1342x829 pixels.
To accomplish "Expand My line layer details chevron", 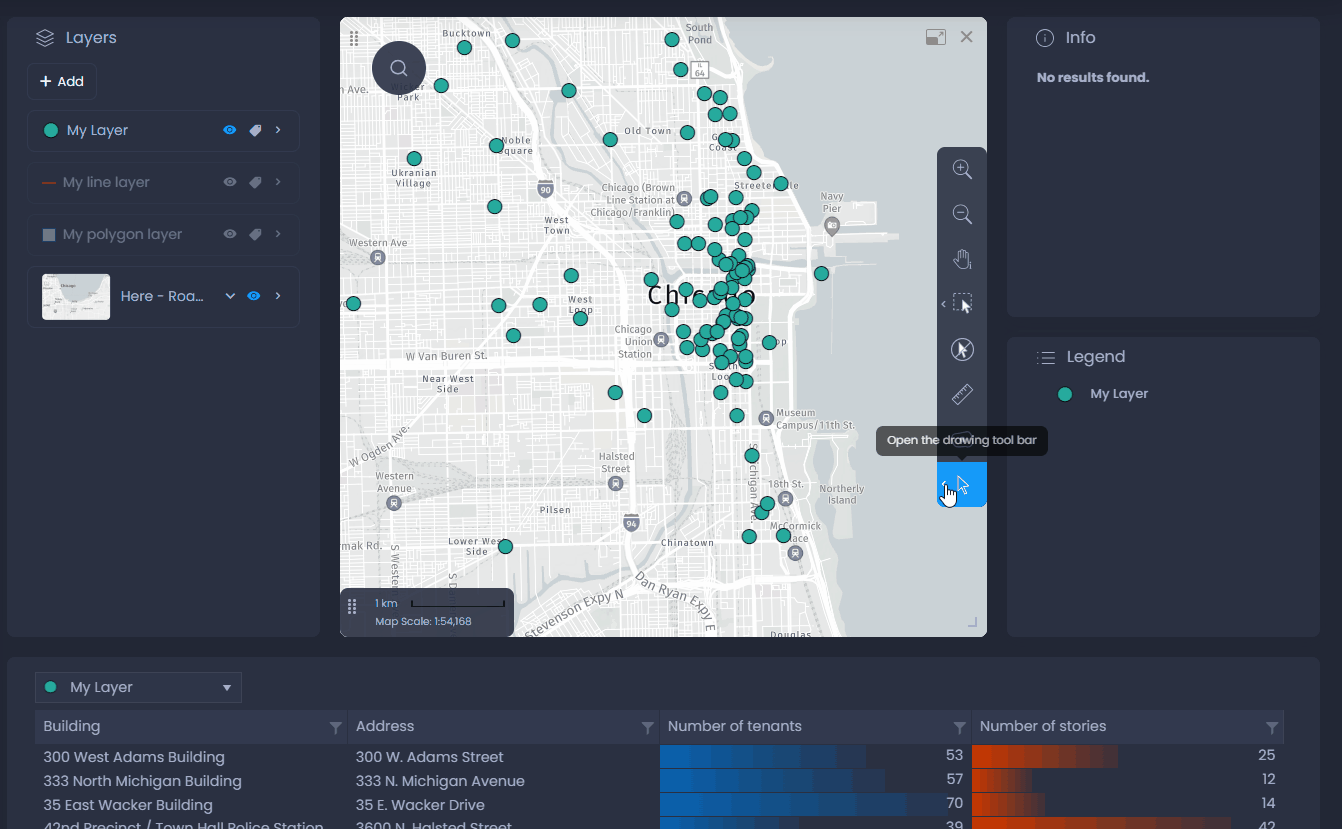I will tap(278, 182).
